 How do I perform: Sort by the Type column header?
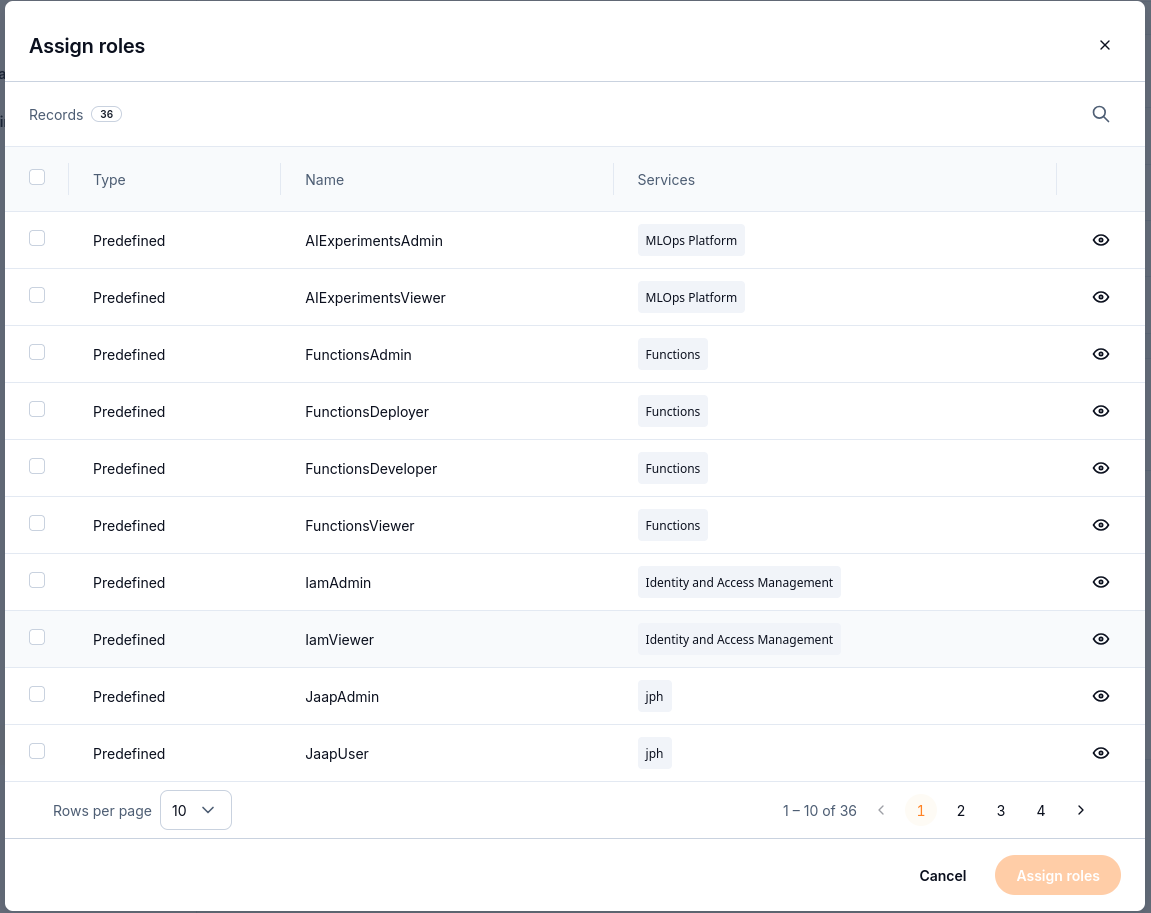[x=109, y=180]
